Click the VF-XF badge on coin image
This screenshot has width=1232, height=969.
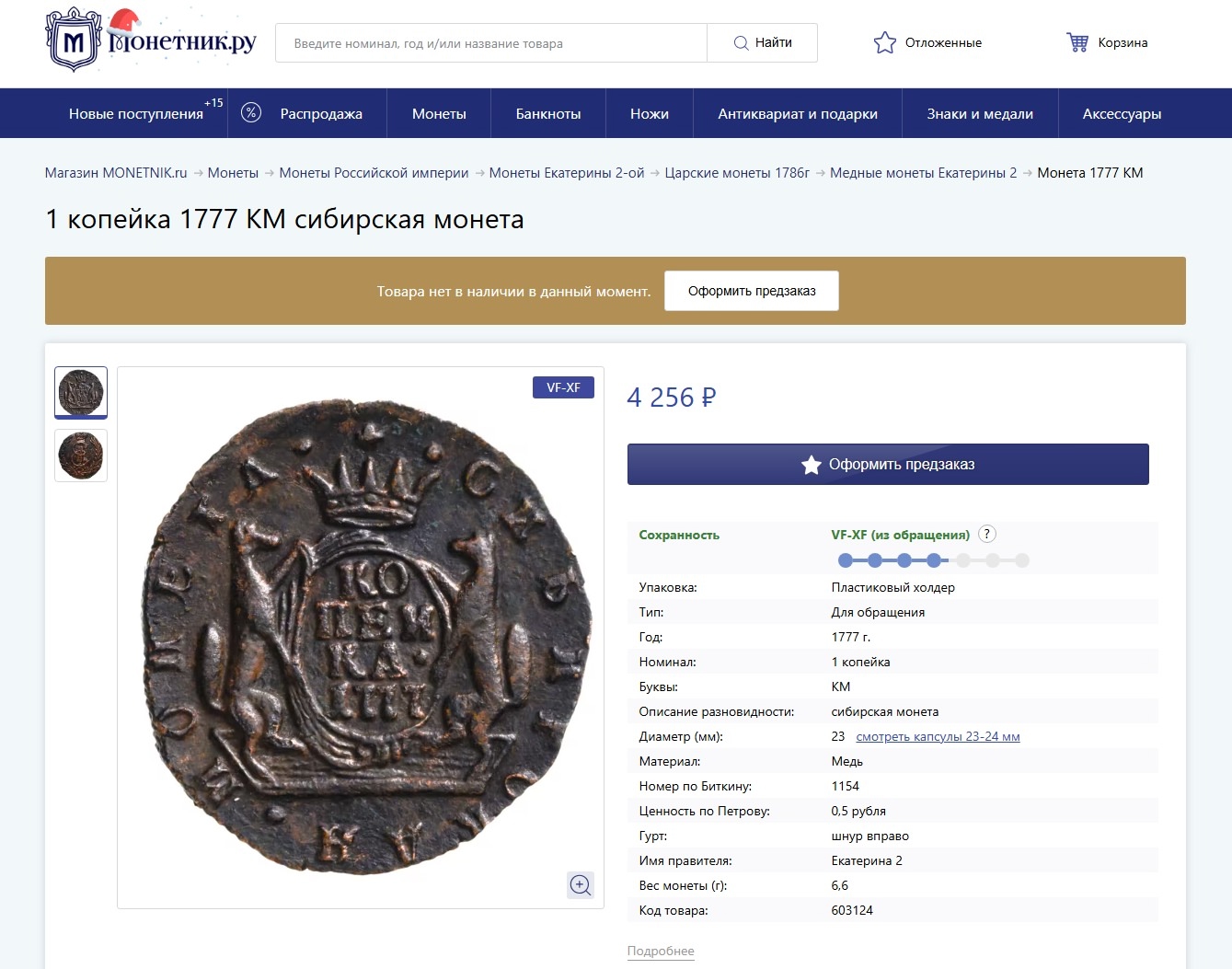coord(563,387)
